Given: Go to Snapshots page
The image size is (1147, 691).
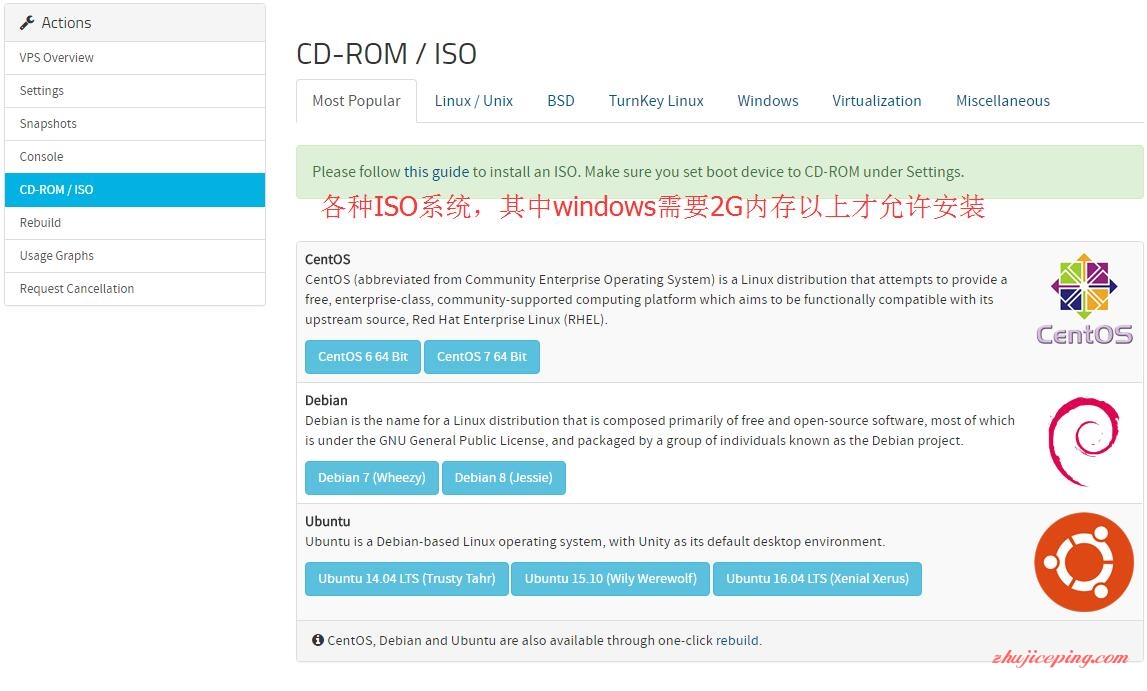Looking at the screenshot, I should (x=135, y=124).
